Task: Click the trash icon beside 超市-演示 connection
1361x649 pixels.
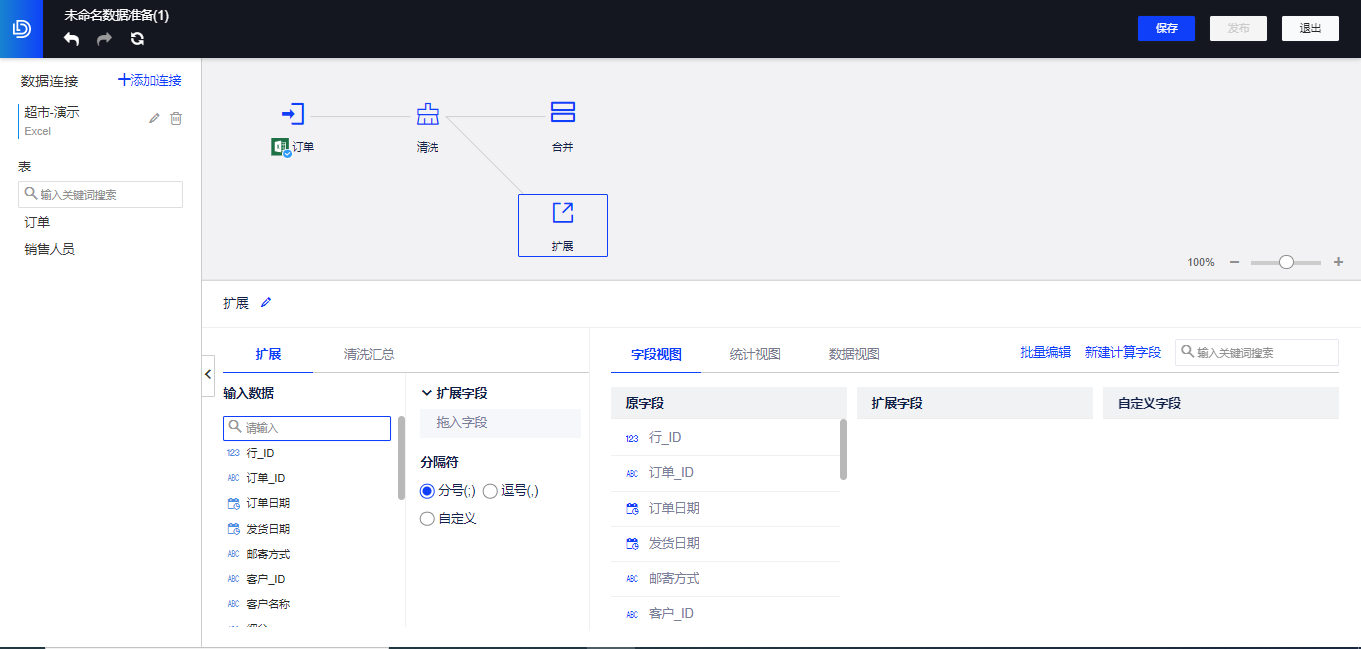Action: [x=176, y=118]
